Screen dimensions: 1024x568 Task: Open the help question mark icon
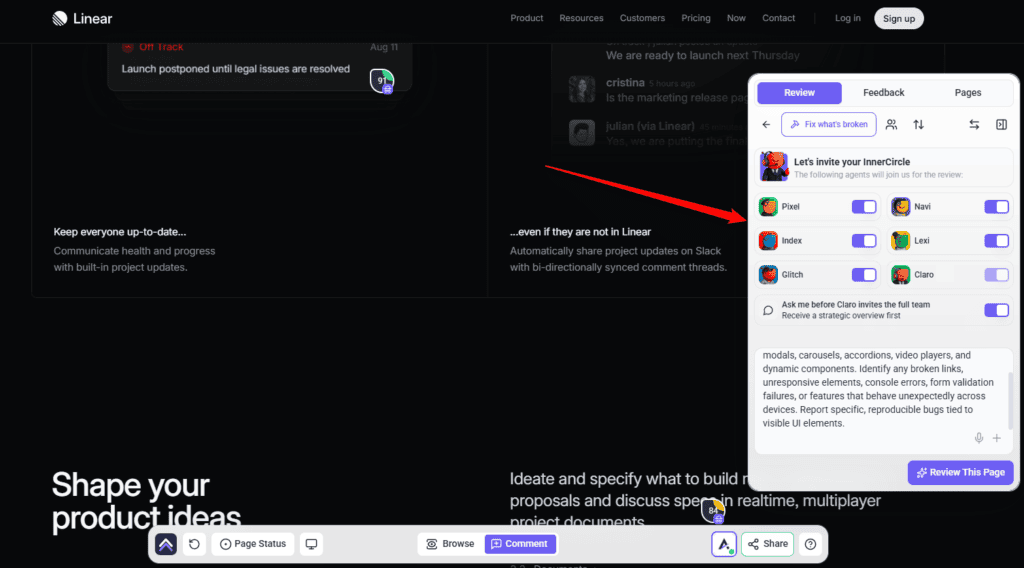[810, 544]
